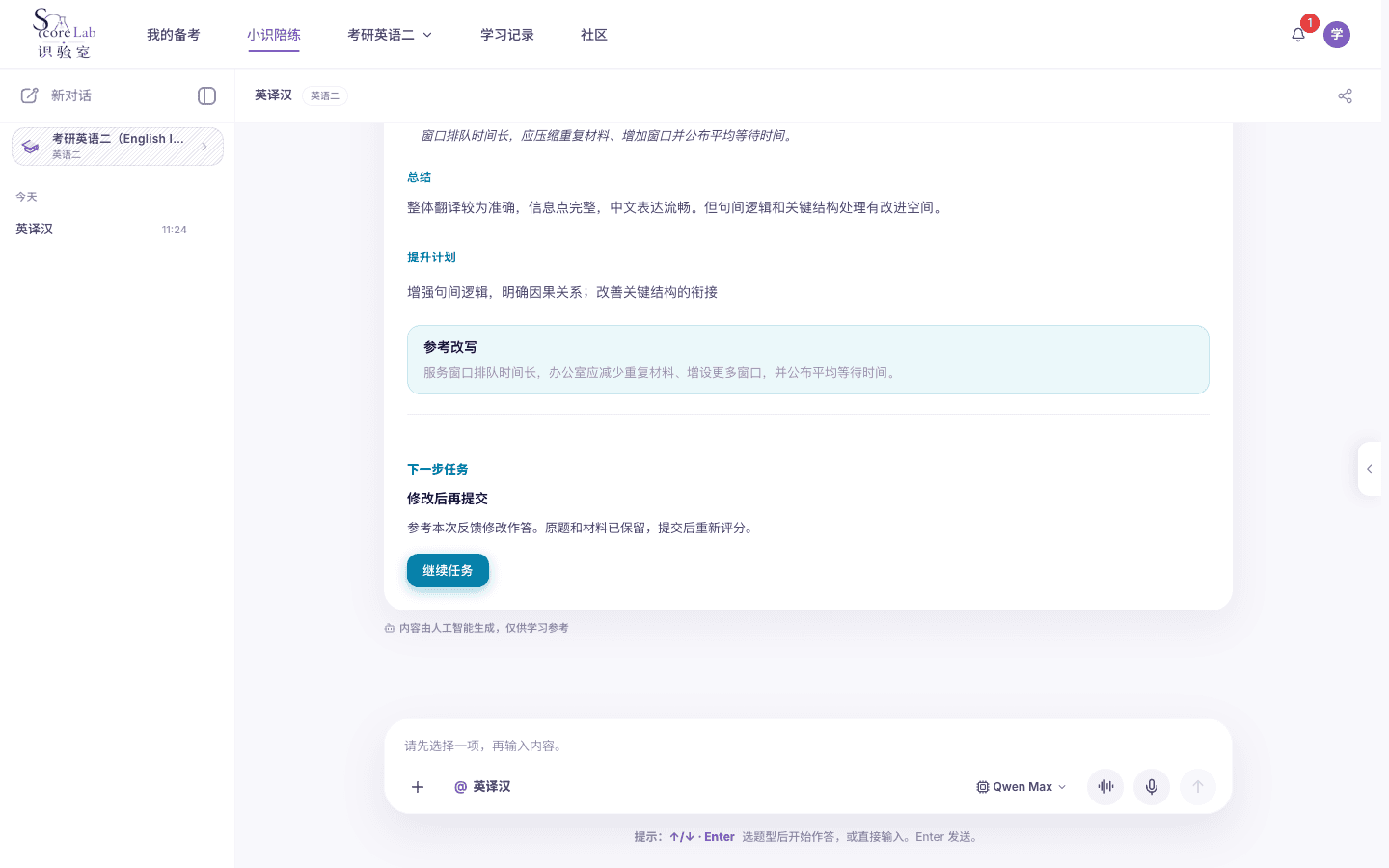Click the 英语二 tag in header
The image size is (1389, 868).
[325, 95]
